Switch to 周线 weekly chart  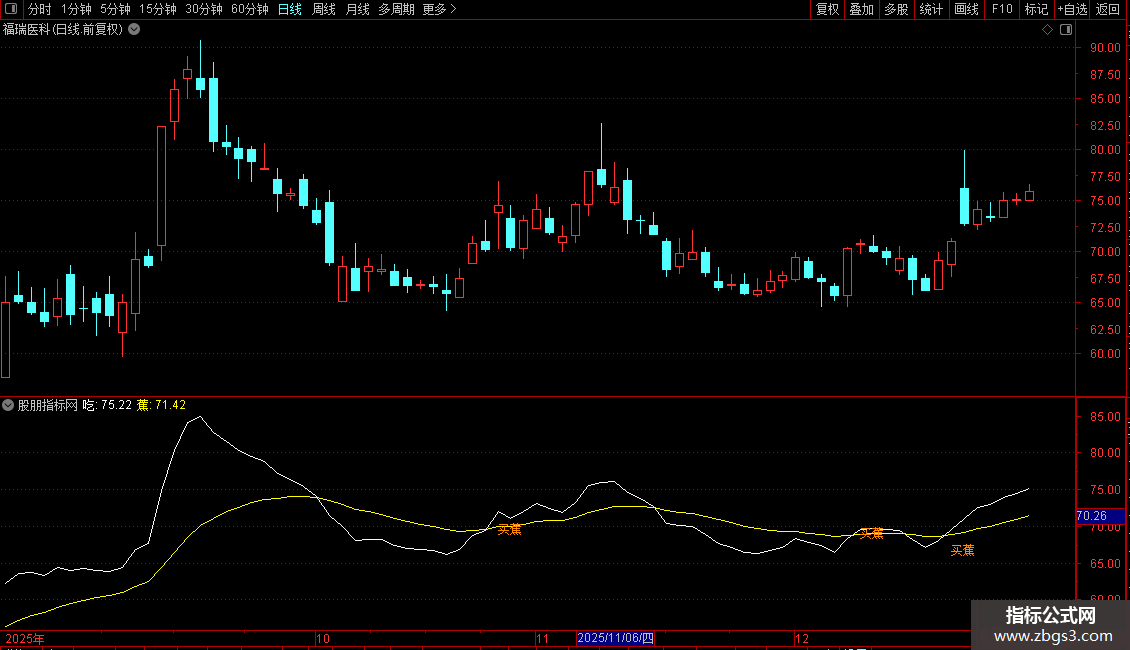(x=324, y=9)
